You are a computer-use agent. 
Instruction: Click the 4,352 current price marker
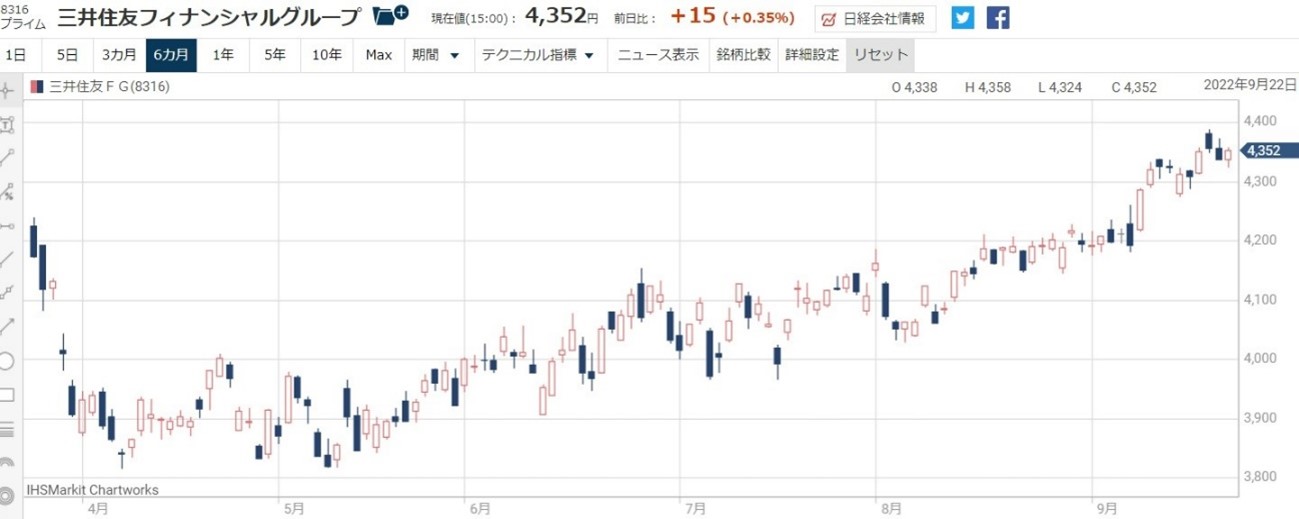tap(1268, 151)
